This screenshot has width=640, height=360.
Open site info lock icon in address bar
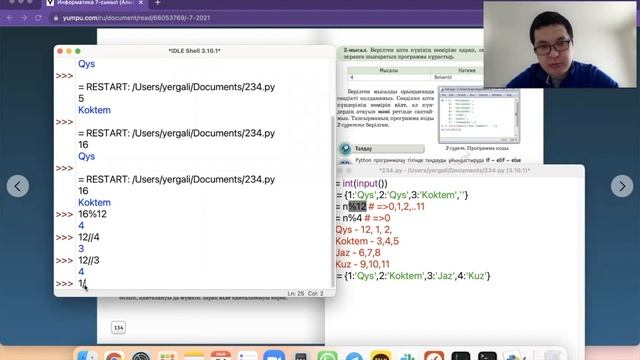coord(56,18)
